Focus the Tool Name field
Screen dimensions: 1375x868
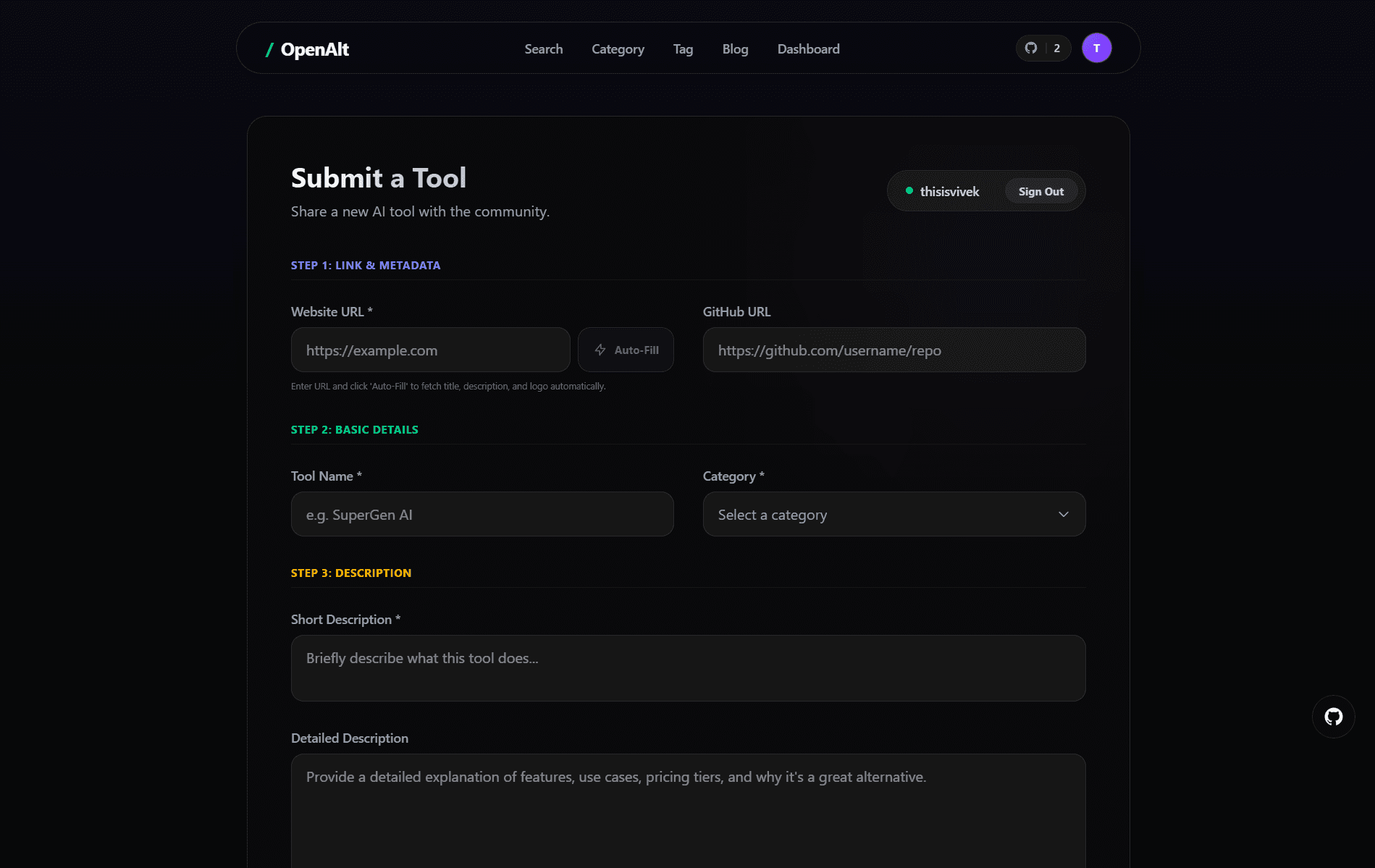click(482, 514)
